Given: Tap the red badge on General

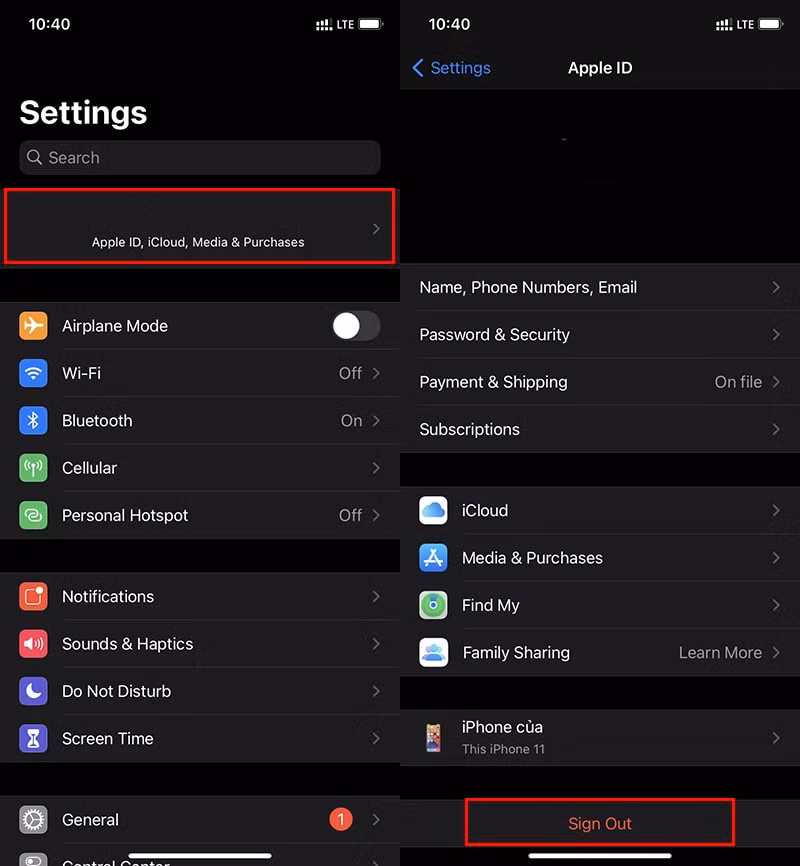Looking at the screenshot, I should click(x=341, y=820).
